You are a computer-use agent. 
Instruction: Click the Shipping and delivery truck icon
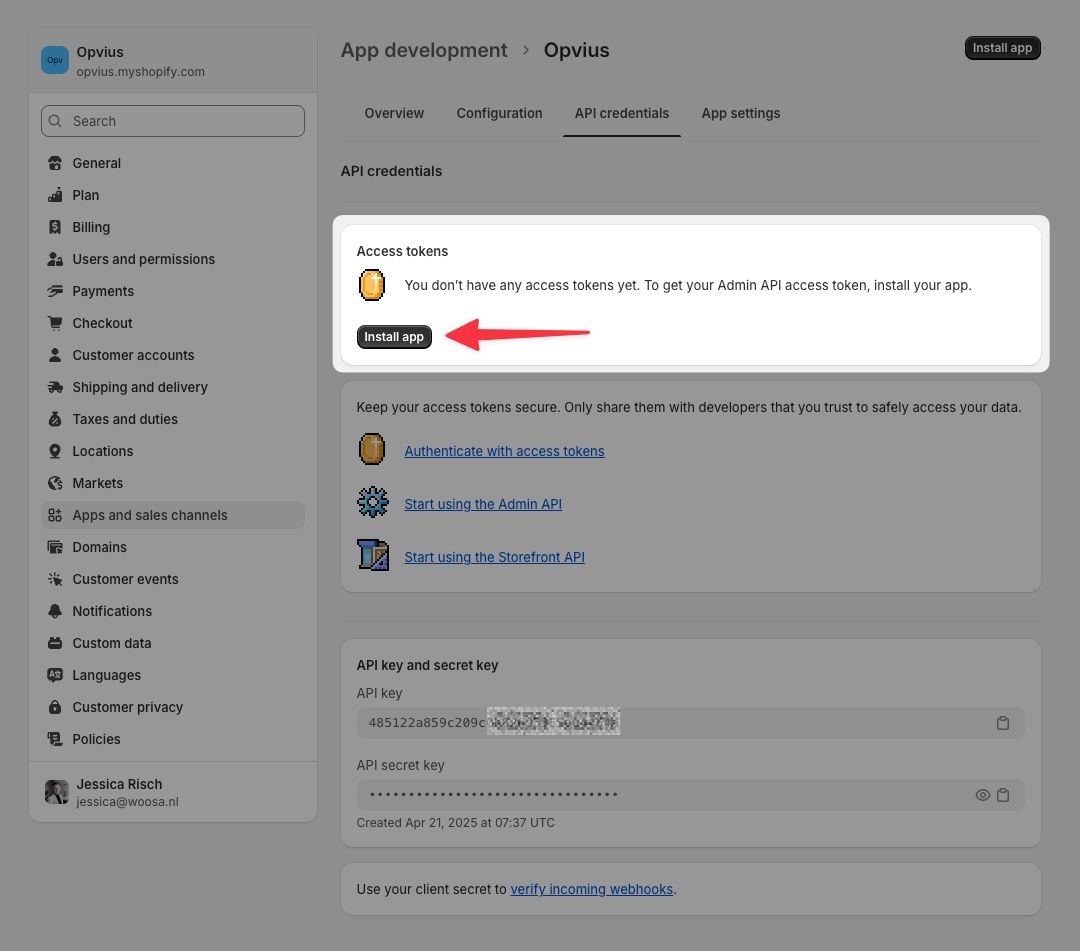pos(55,387)
